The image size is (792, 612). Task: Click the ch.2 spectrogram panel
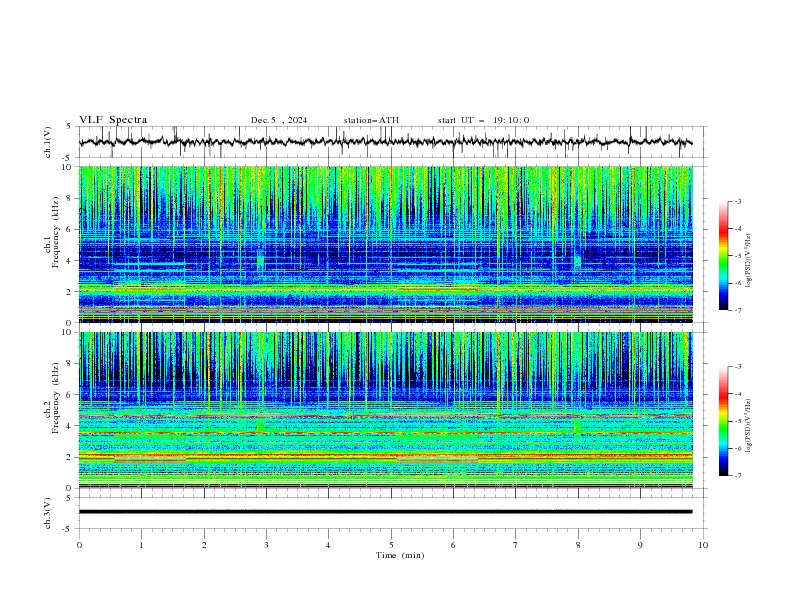coord(386,410)
